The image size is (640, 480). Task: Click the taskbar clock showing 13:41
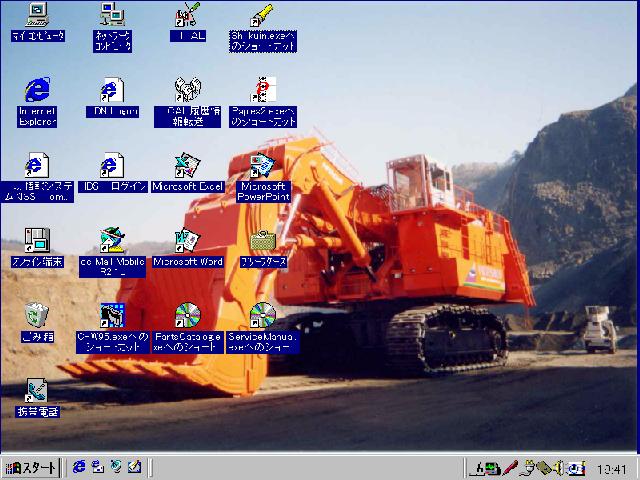point(611,468)
